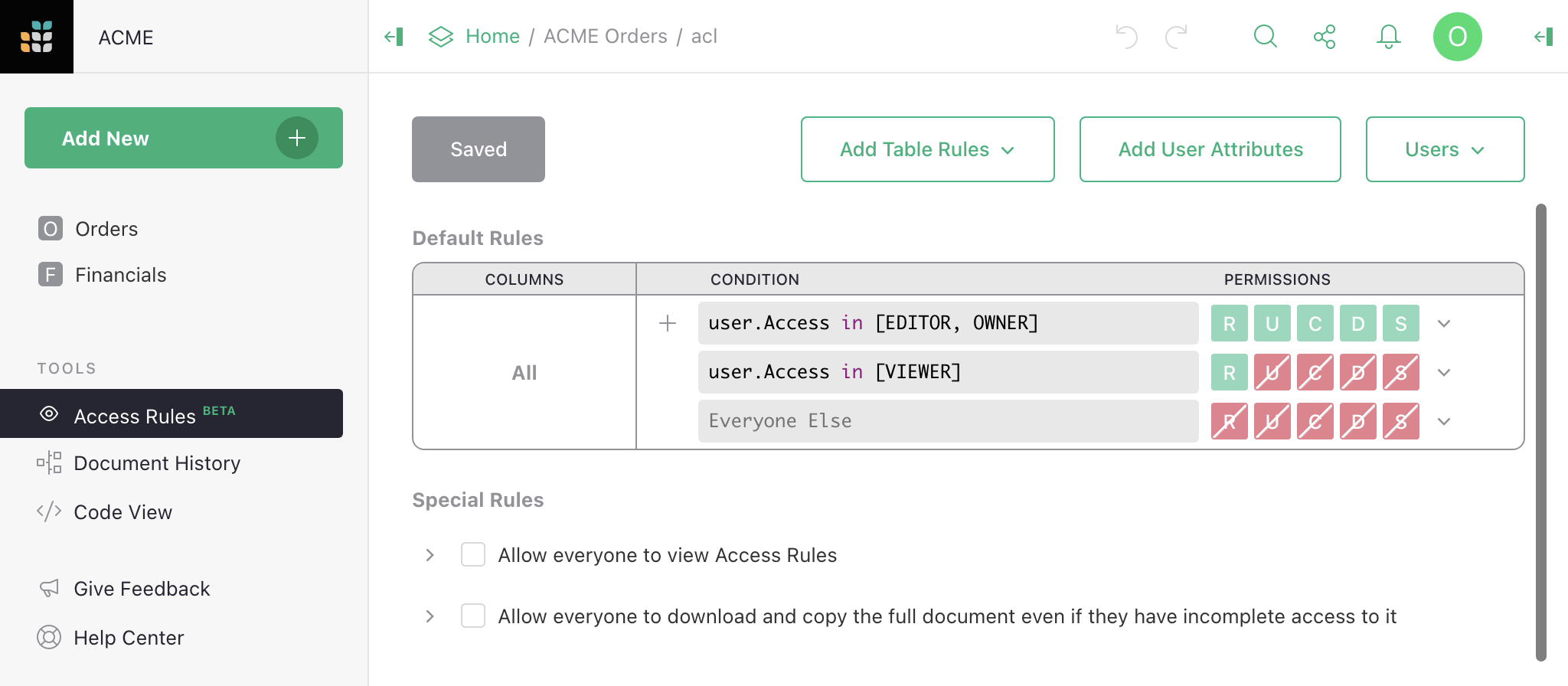Toggle Create permission for VIEWER rule
This screenshot has height=686, width=1568.
point(1315,372)
